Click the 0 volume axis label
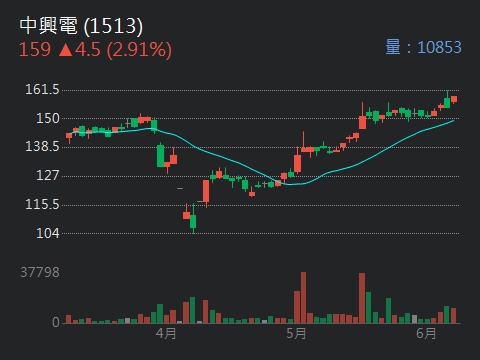This screenshot has height=360, width=480. point(56,322)
